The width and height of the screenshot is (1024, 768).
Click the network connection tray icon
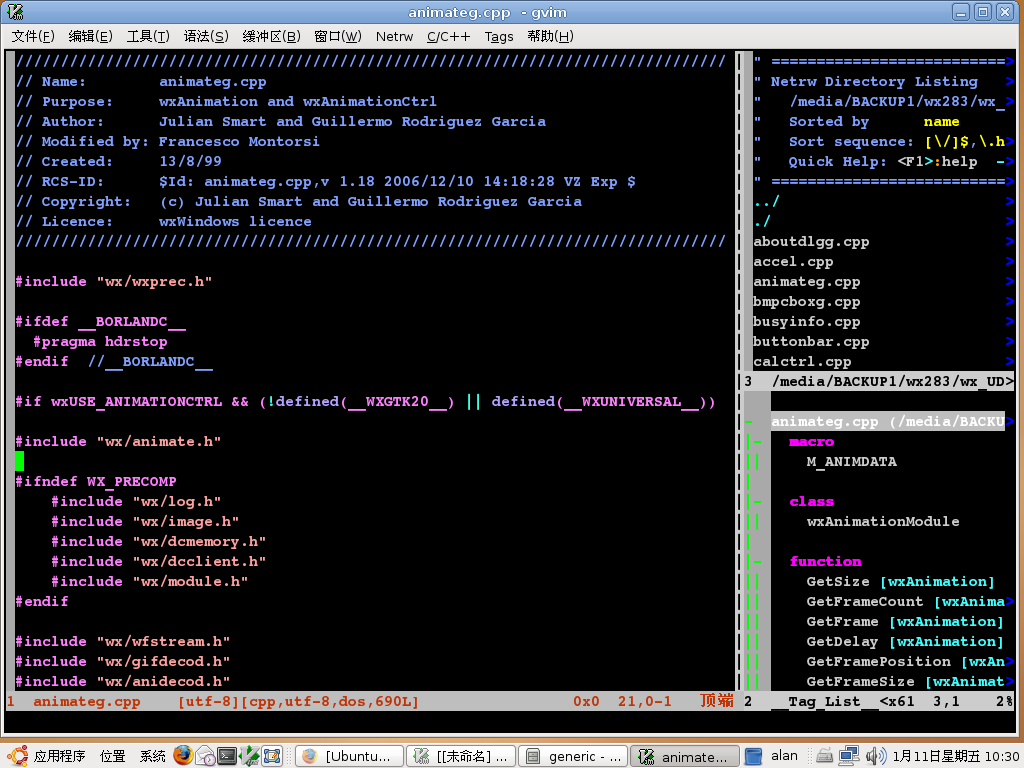[849, 756]
